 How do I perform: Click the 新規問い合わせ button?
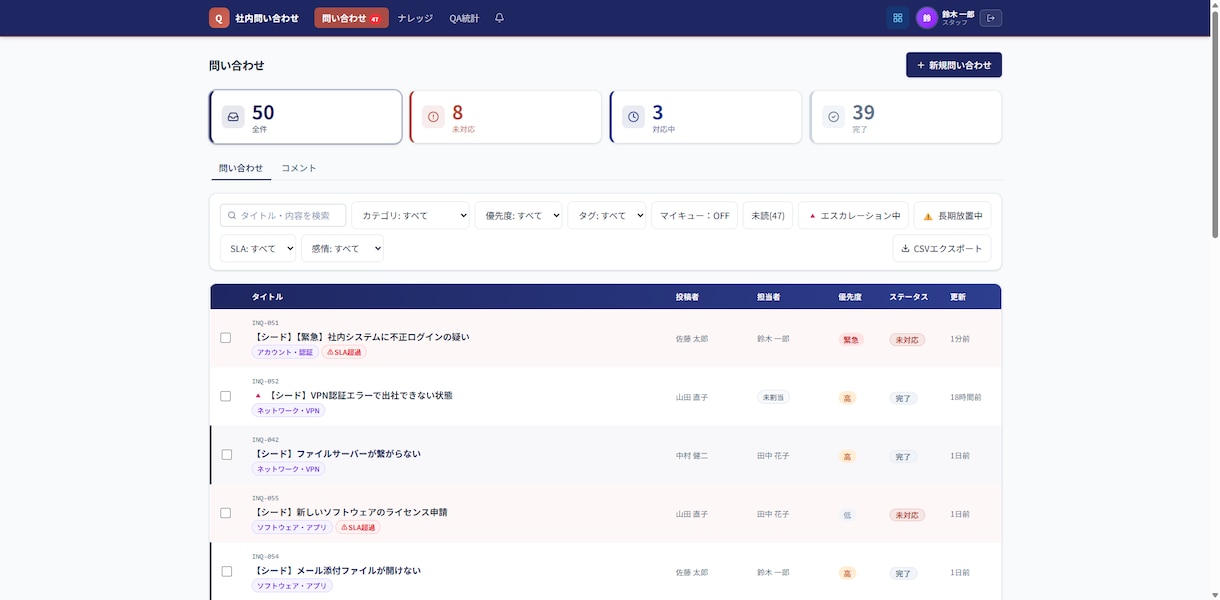[954, 65]
